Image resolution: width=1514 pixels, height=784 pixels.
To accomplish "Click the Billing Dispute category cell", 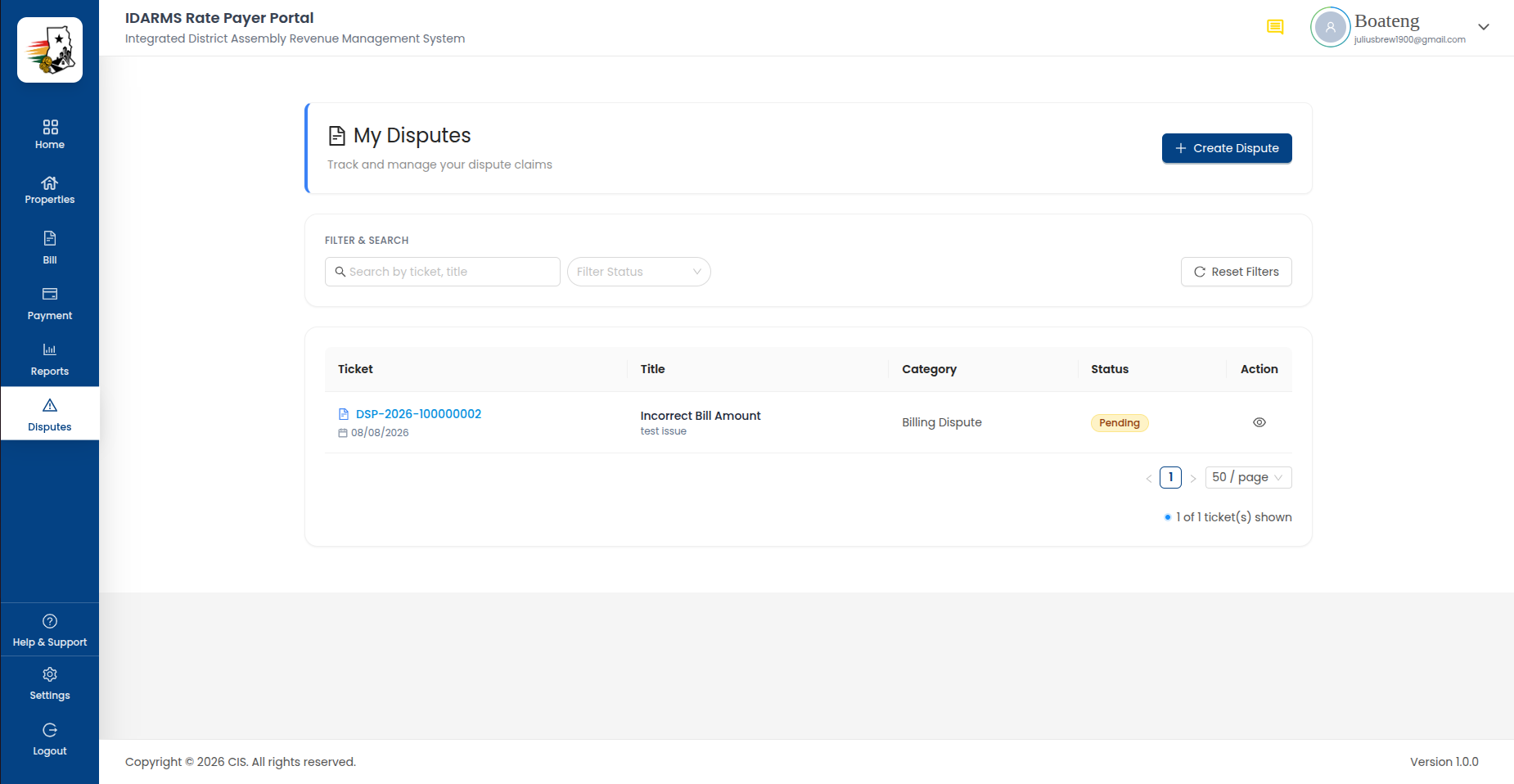I will tap(942, 422).
